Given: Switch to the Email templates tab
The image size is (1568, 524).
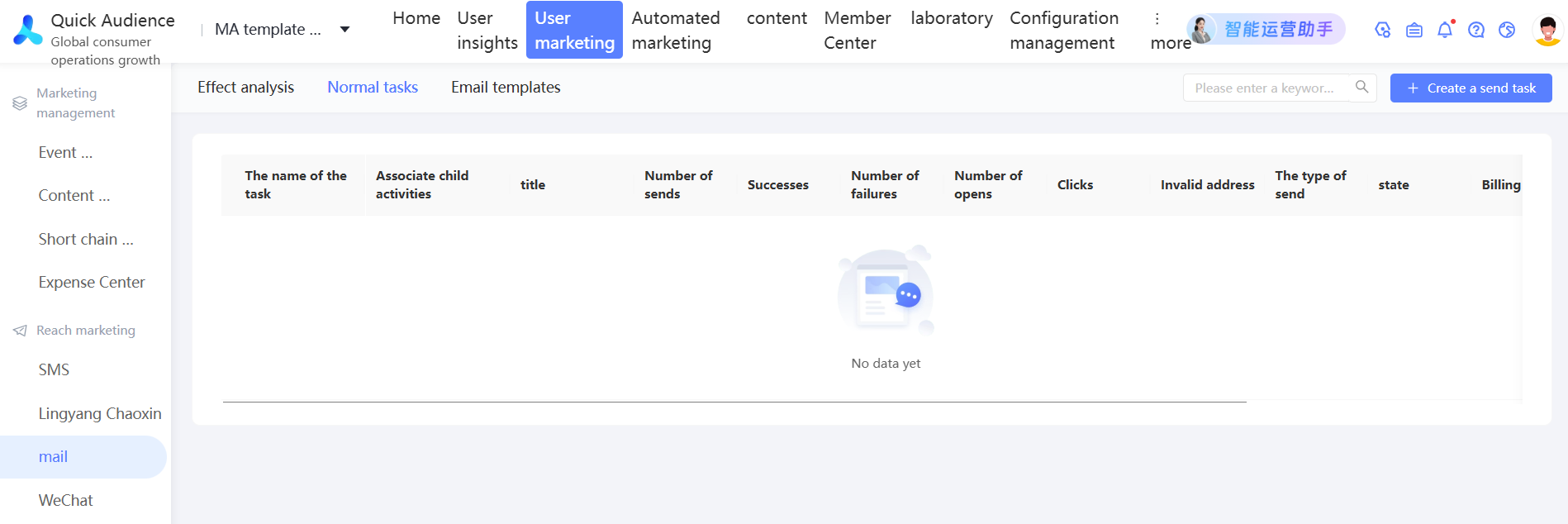Looking at the screenshot, I should pyautogui.click(x=506, y=88).
